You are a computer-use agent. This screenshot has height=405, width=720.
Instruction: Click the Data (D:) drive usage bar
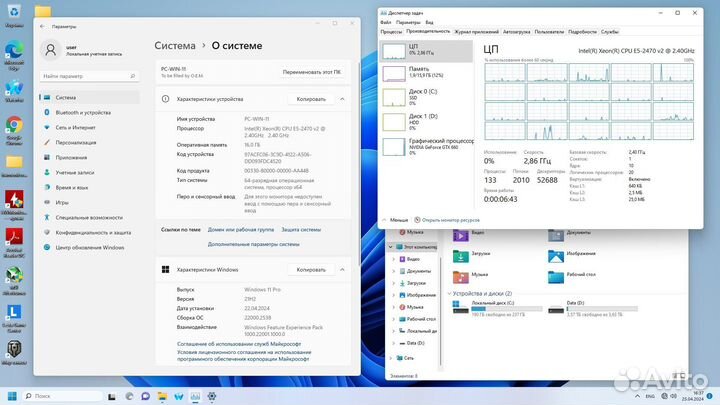click(602, 309)
